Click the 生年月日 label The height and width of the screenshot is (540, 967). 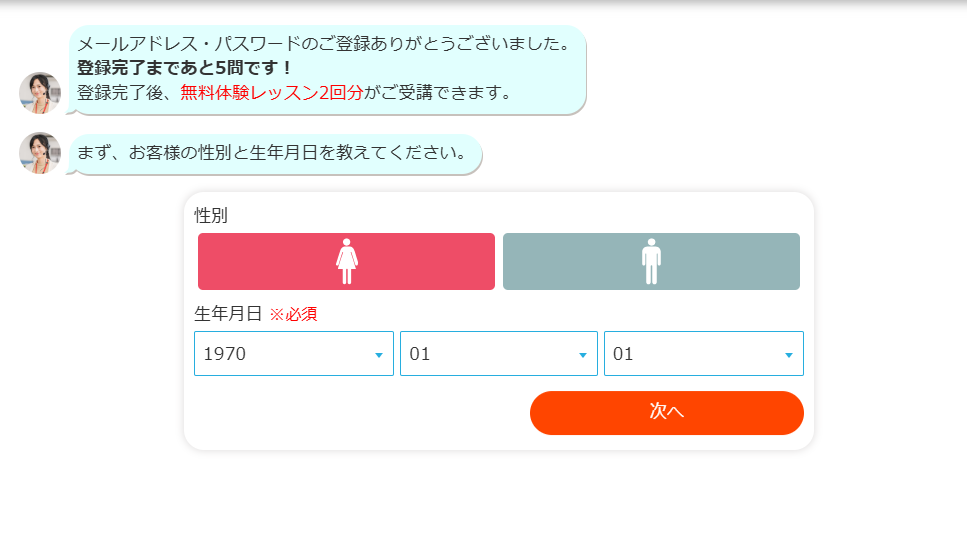[228, 314]
